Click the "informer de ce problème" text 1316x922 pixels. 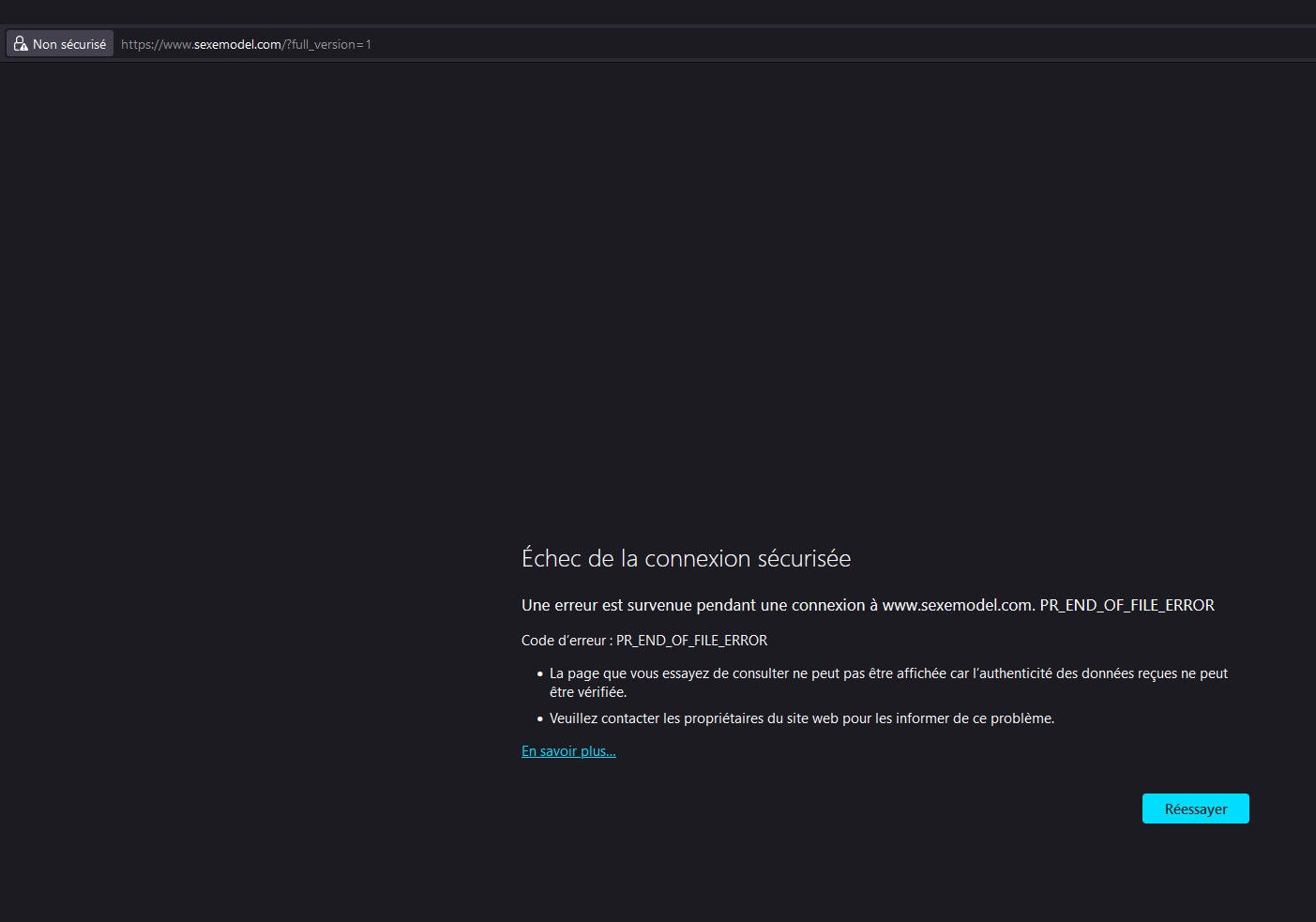point(975,718)
